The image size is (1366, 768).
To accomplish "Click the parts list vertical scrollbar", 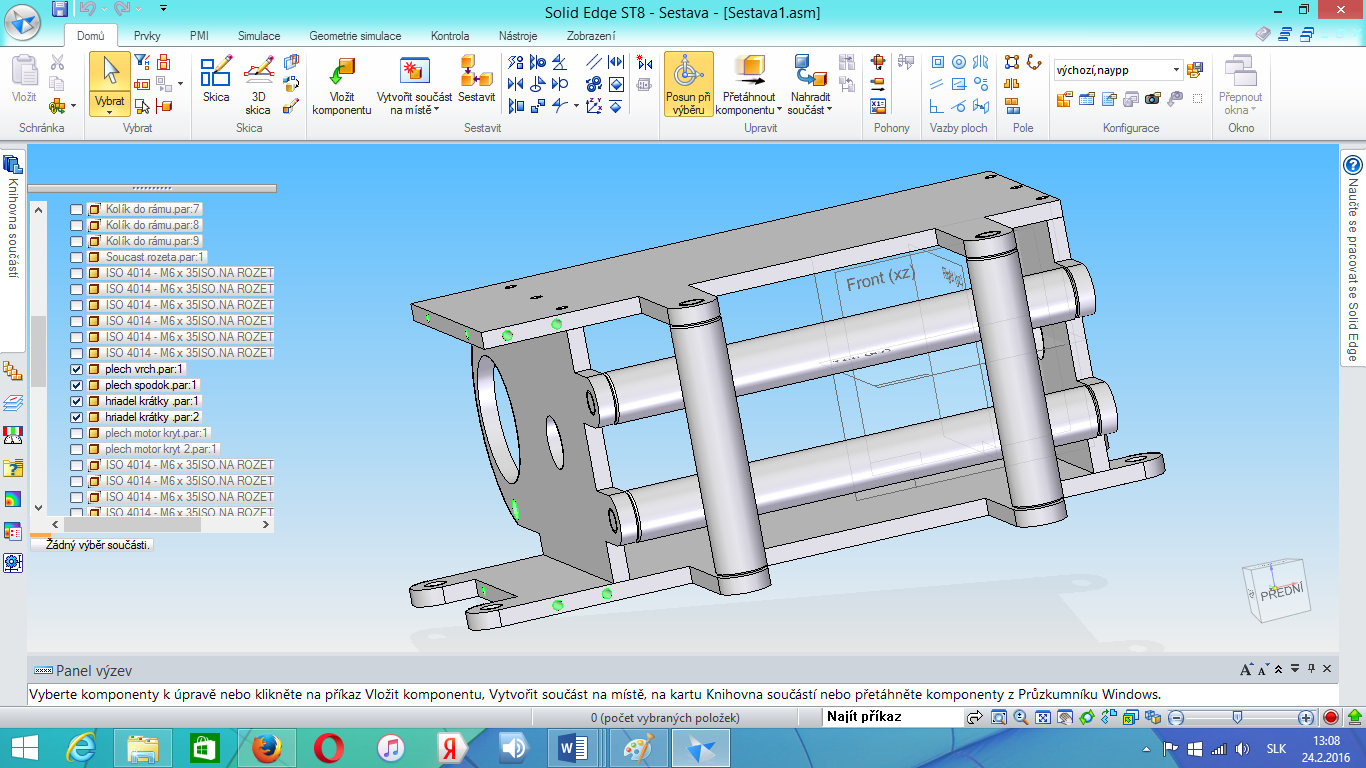I will pos(39,351).
